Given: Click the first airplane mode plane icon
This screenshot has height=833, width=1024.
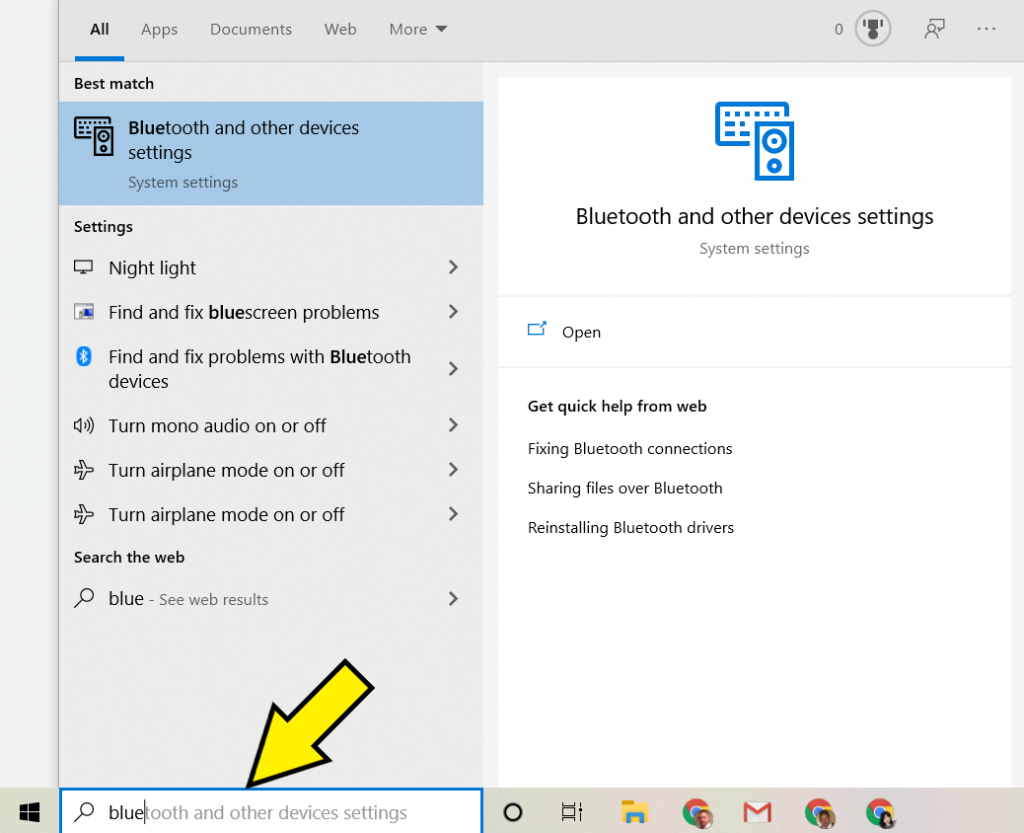Looking at the screenshot, I should click(x=84, y=470).
